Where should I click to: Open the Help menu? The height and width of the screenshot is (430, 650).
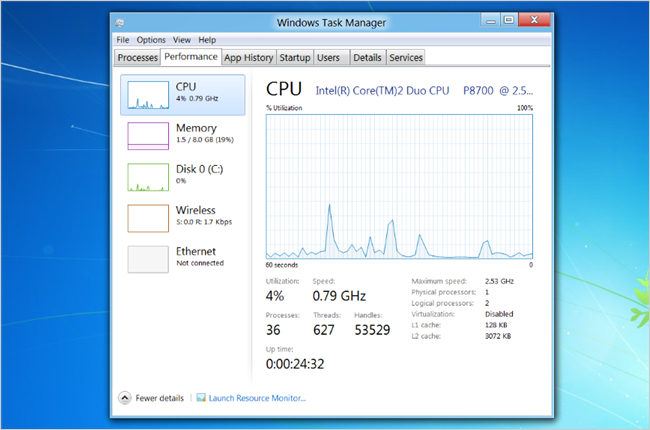[x=207, y=40]
